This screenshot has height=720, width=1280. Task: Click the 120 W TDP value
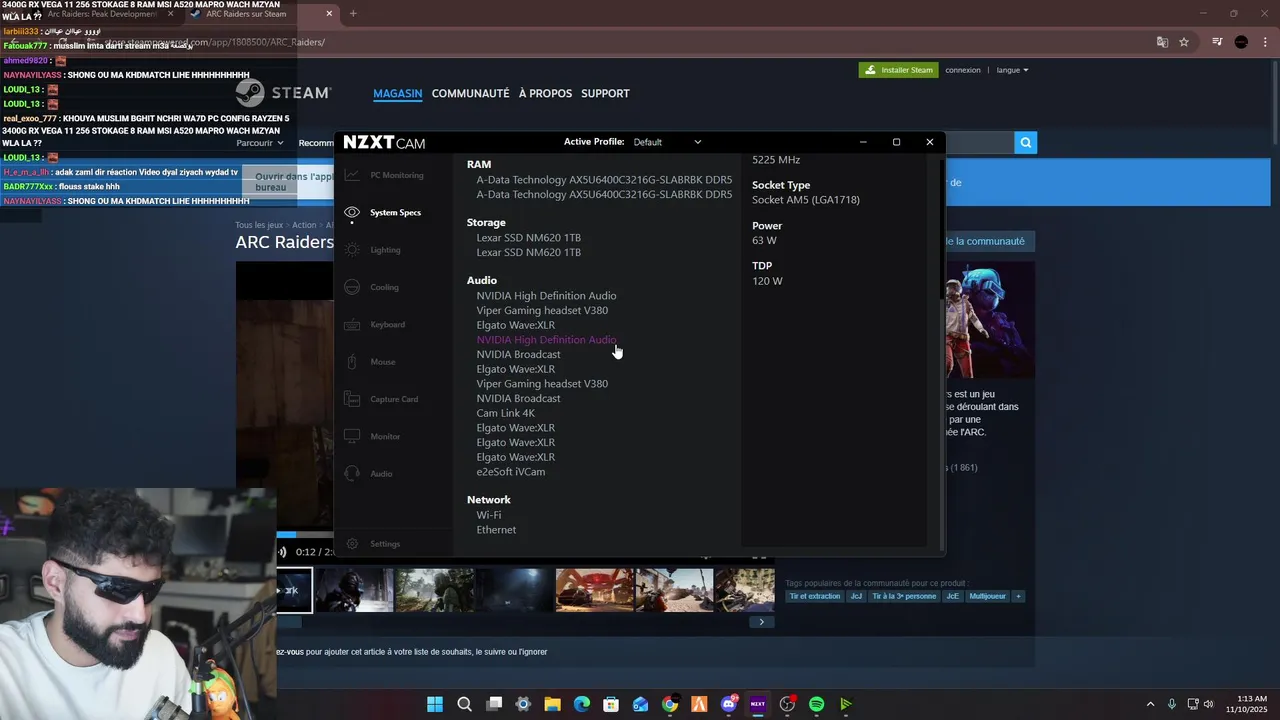pos(767,281)
